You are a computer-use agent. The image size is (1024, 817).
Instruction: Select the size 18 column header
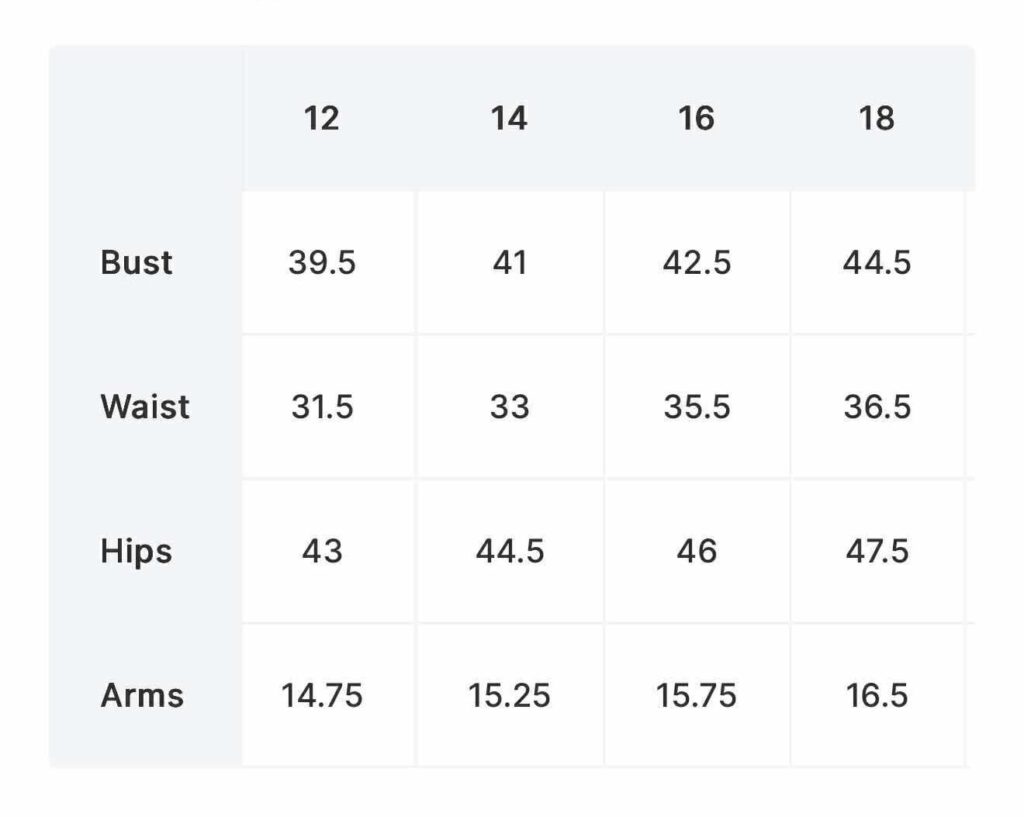click(x=876, y=119)
